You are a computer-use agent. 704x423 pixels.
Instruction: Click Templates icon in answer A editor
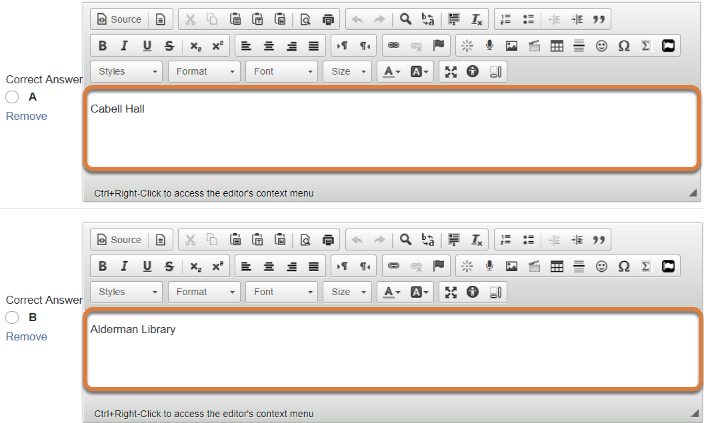click(161, 19)
